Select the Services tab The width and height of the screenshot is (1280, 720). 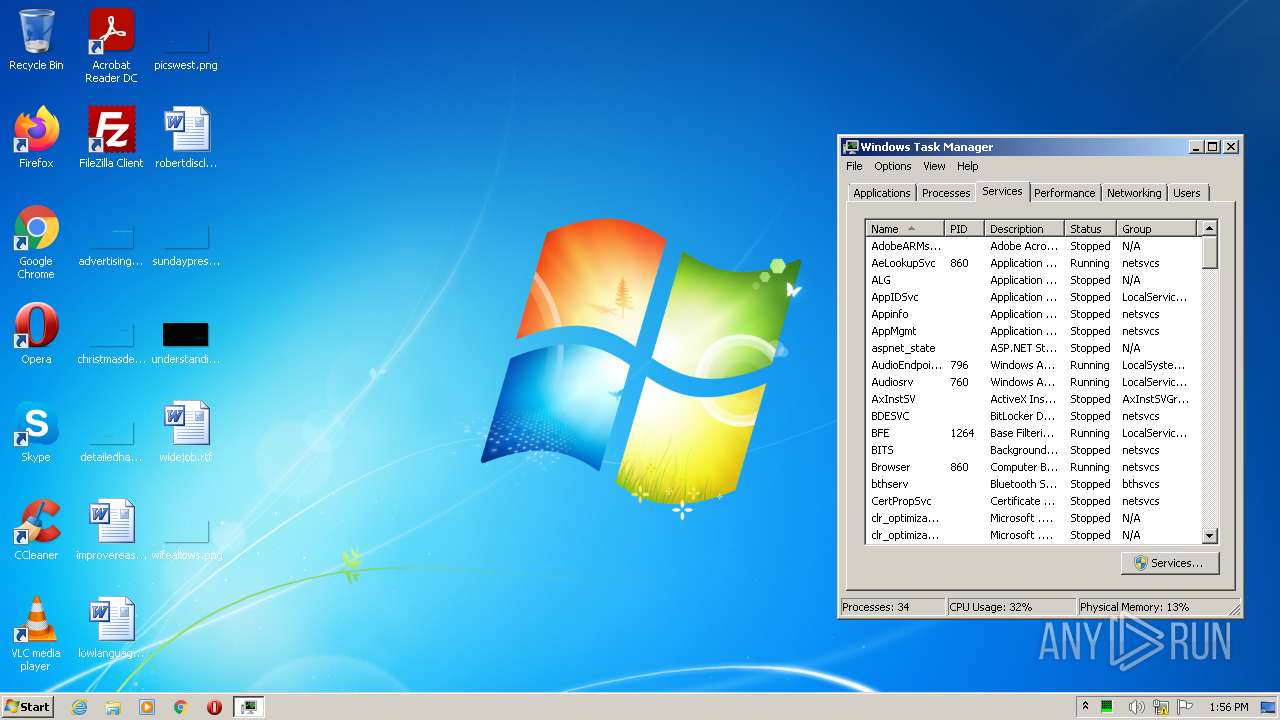1002,191
